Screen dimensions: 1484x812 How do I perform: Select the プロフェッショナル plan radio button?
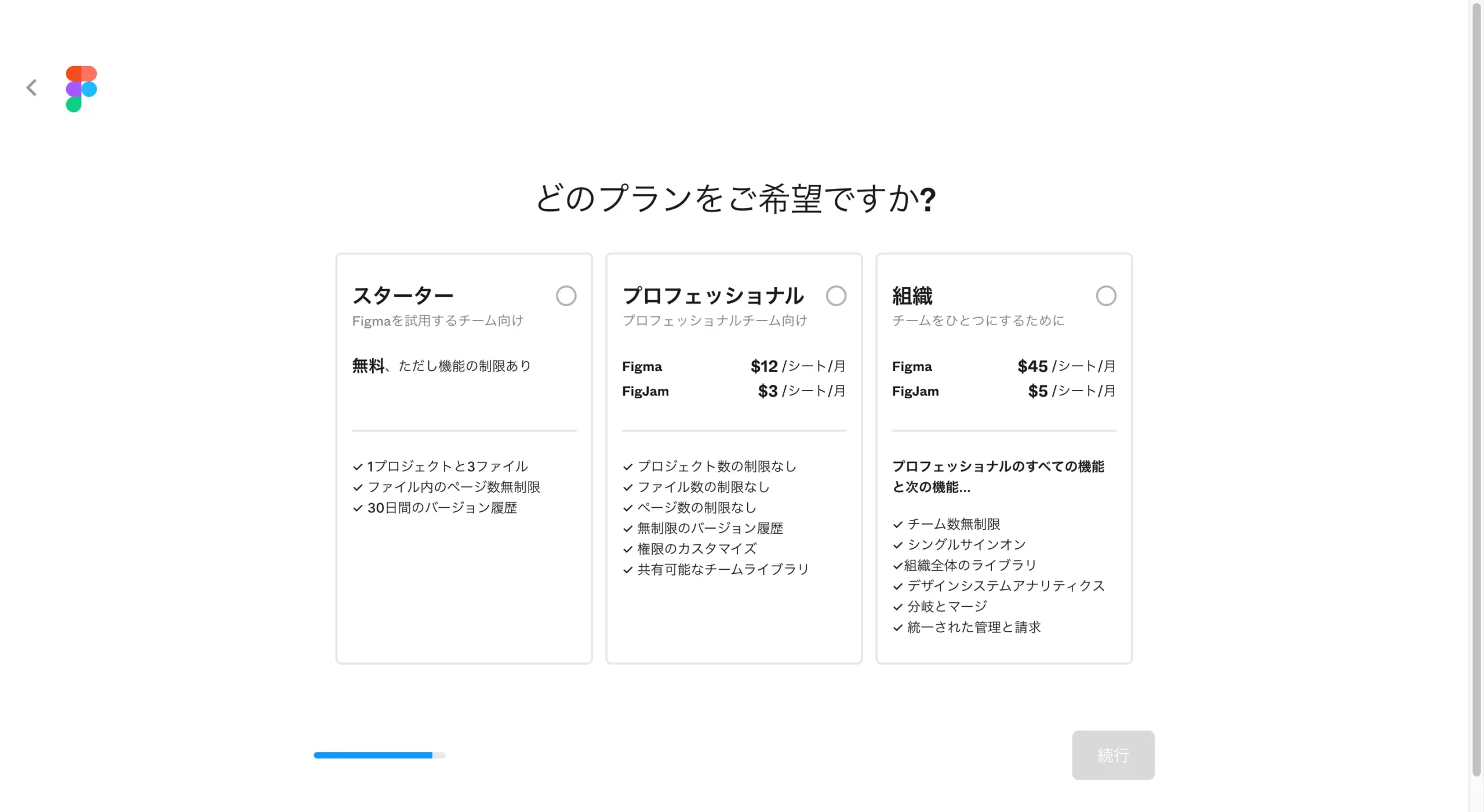click(x=836, y=296)
